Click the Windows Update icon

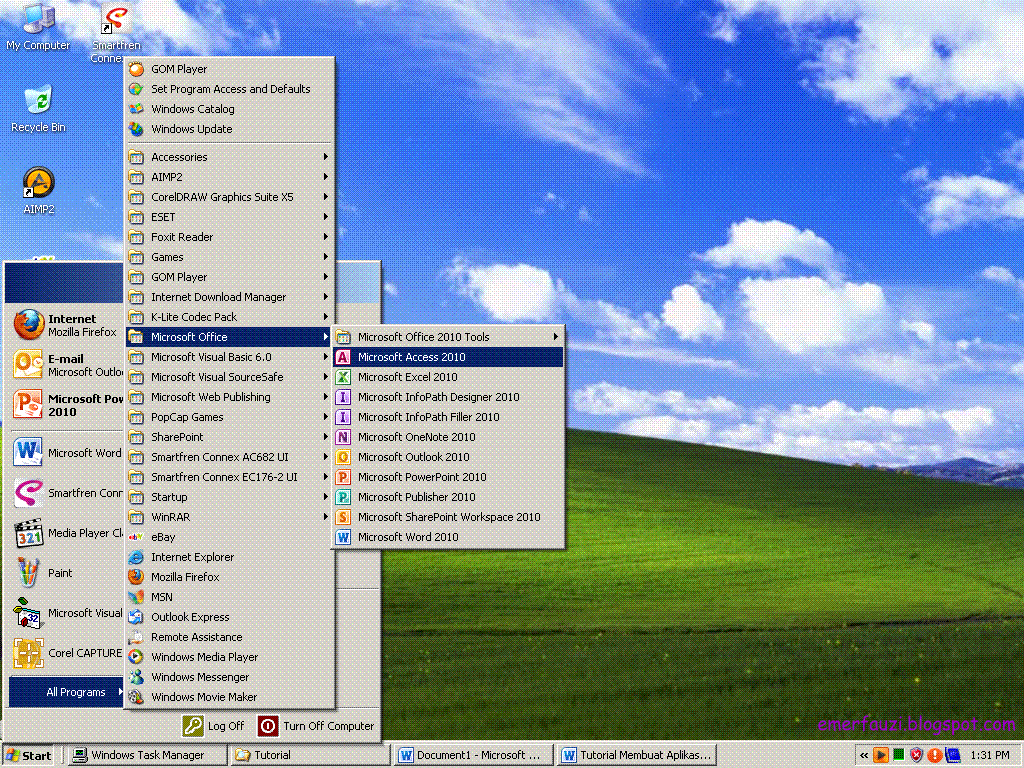136,129
